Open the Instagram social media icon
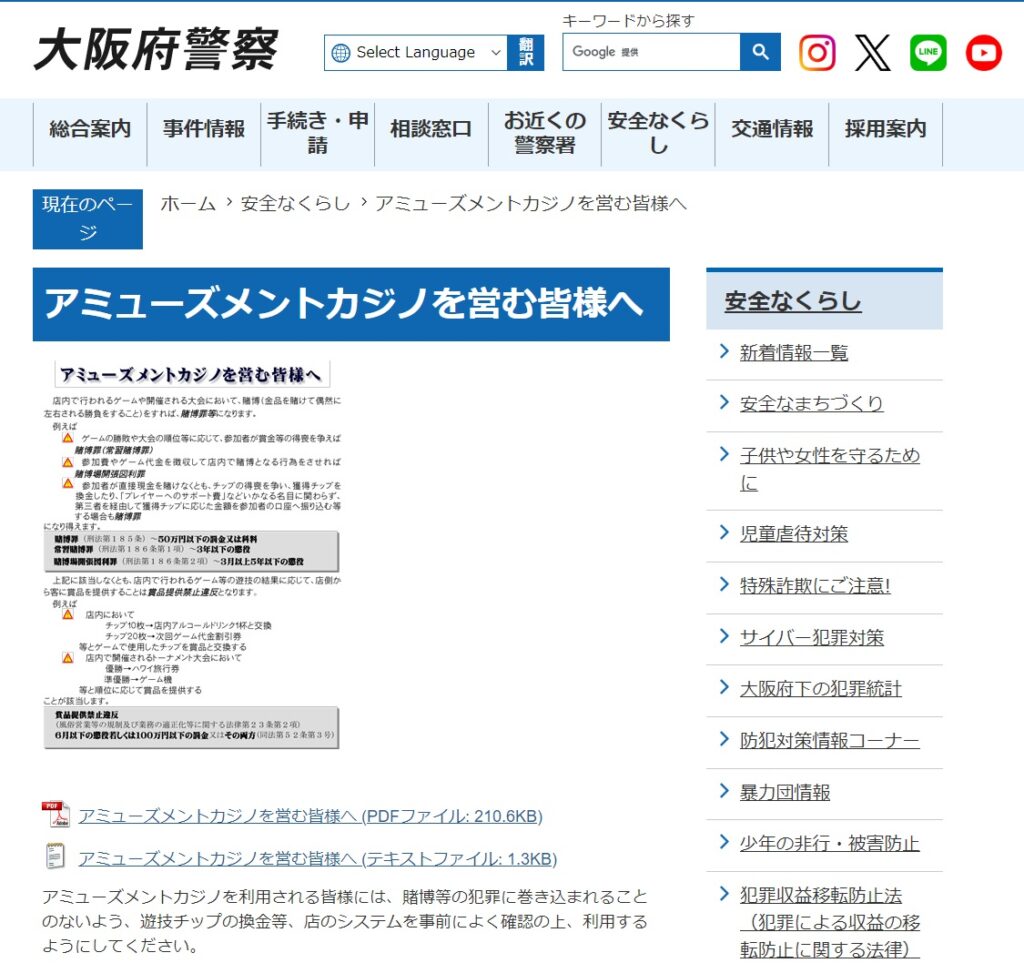1024x963 pixels. point(817,52)
